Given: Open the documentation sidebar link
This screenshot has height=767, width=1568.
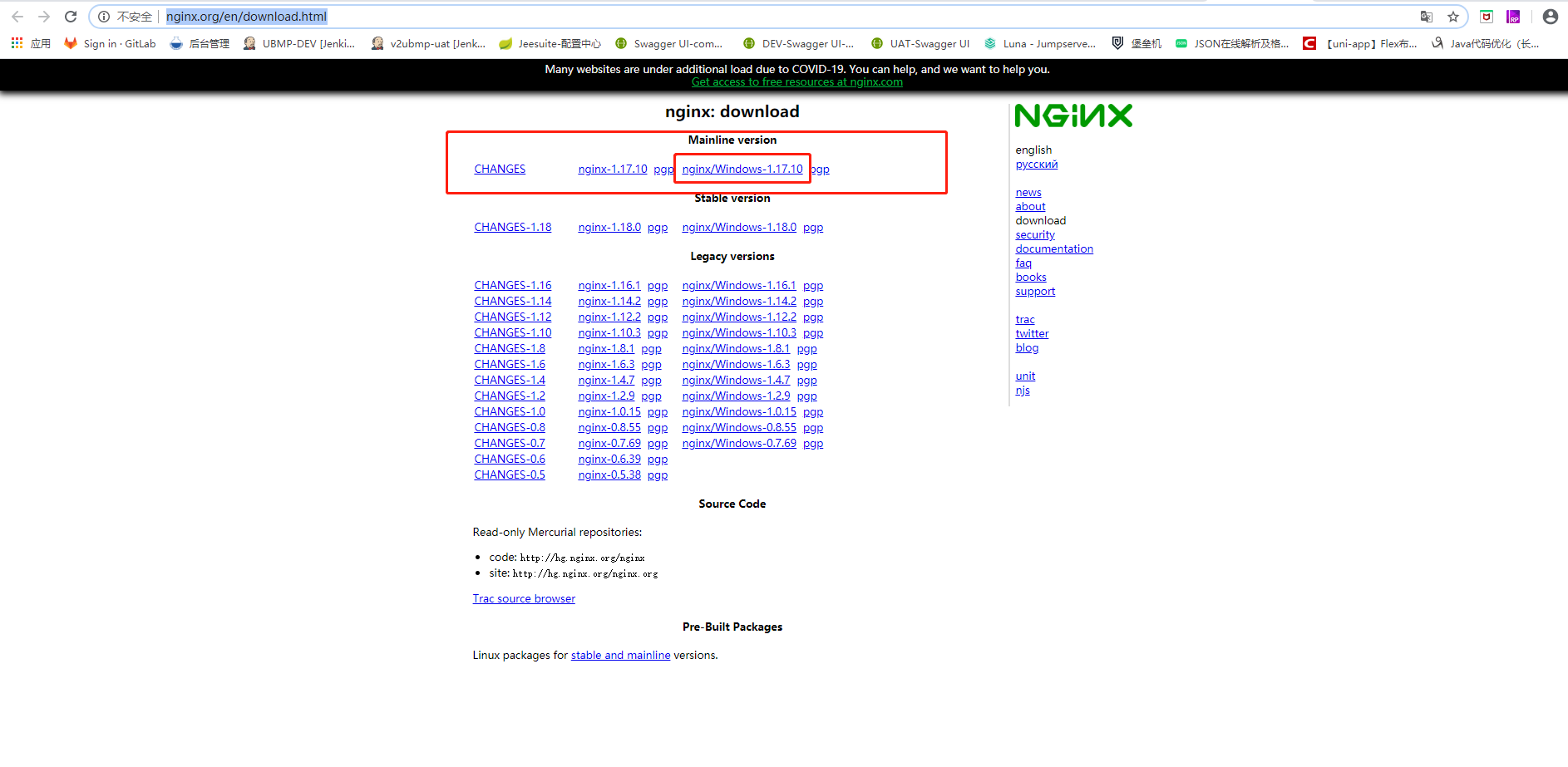Looking at the screenshot, I should [1053, 248].
